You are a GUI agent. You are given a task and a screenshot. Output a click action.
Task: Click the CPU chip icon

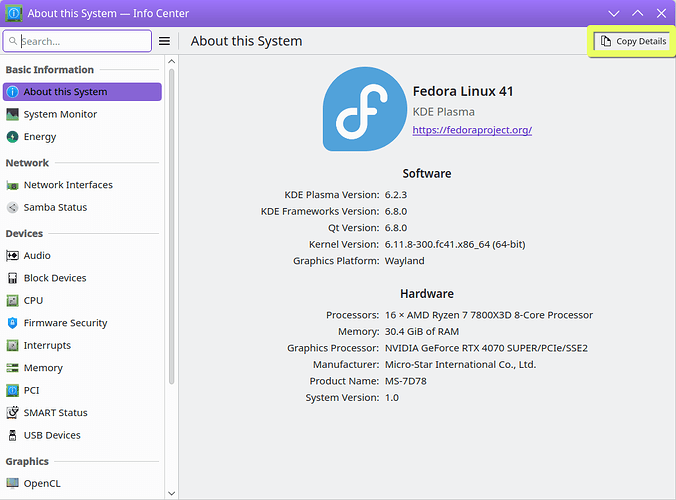(13, 300)
